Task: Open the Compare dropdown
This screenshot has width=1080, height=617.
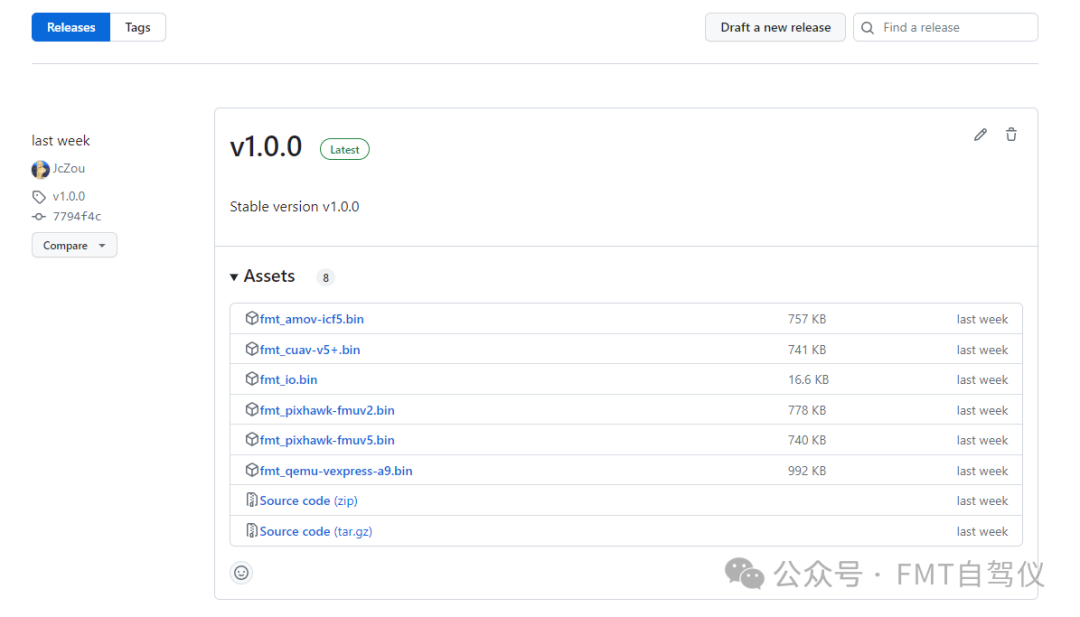Action: tap(74, 245)
